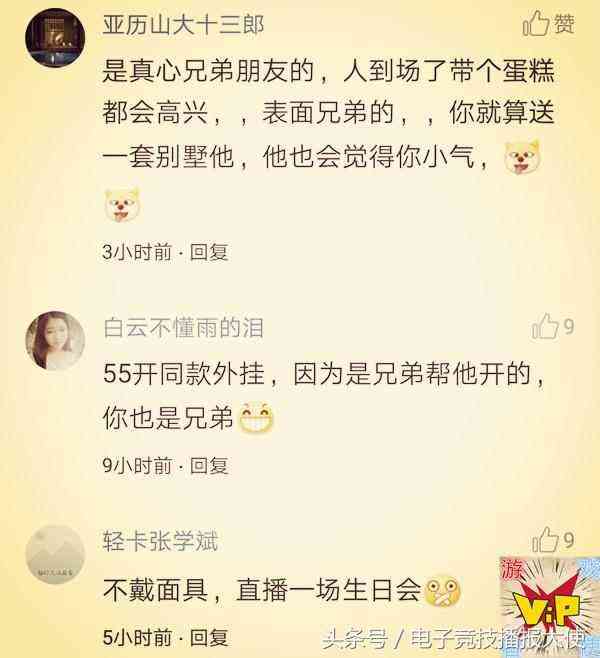Image resolution: width=600 pixels, height=658 pixels.
Task: Open the 头条号 电子竞技播报大使 watermark
Action: tap(455, 640)
